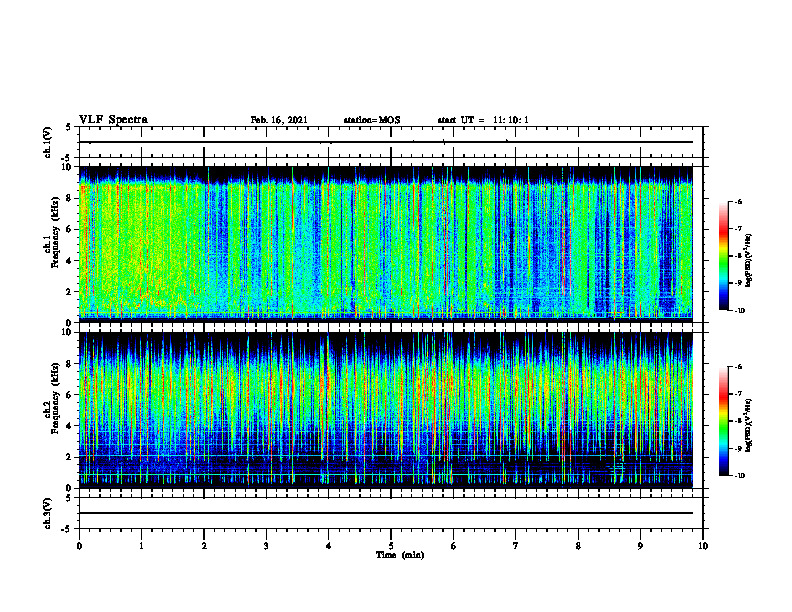Image resolution: width=792 pixels, height=612 pixels.
Task: Click the "Time (min)" x-axis label
Action: pos(400,555)
